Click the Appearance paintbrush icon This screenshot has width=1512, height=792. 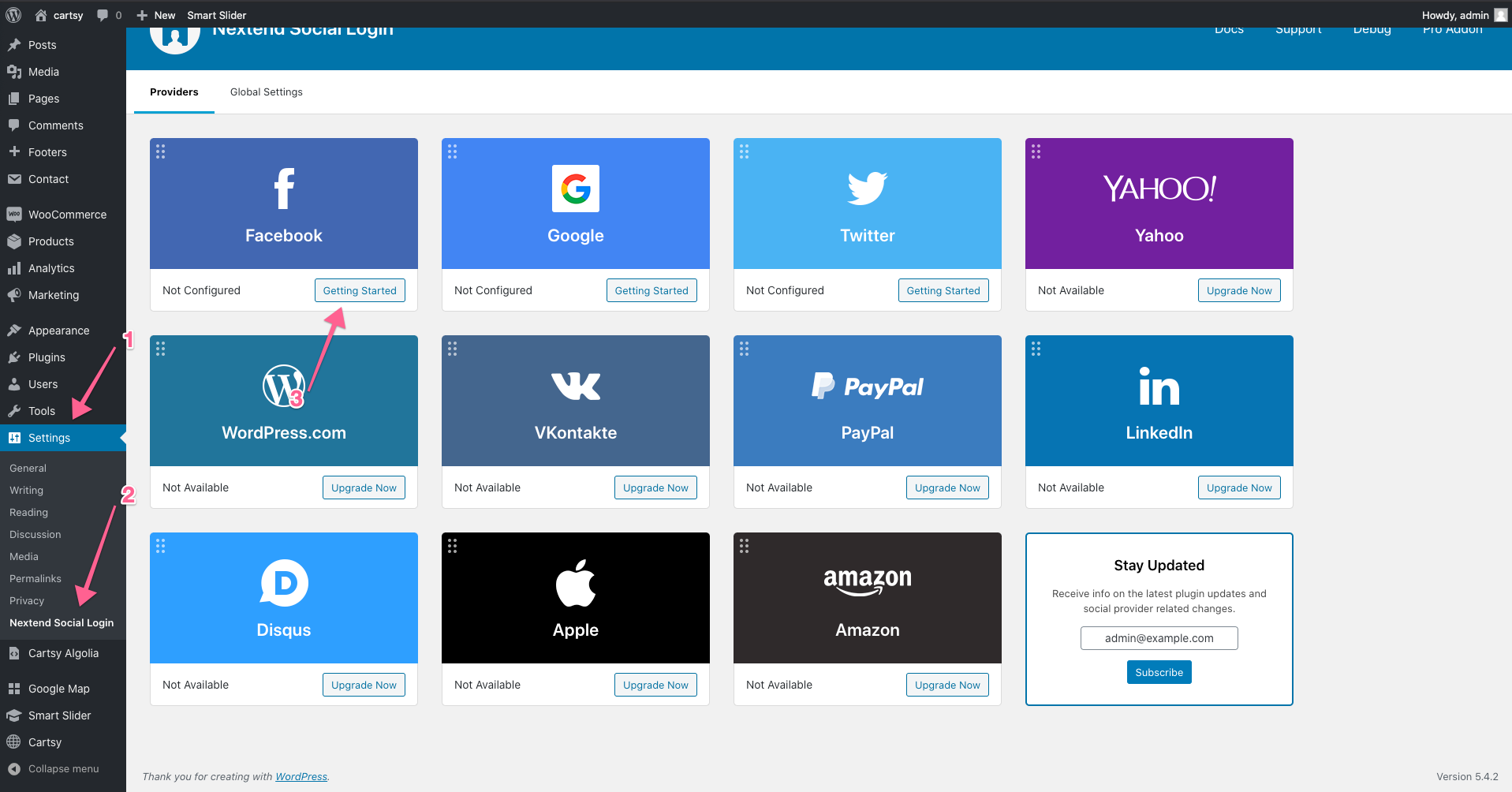(14, 331)
